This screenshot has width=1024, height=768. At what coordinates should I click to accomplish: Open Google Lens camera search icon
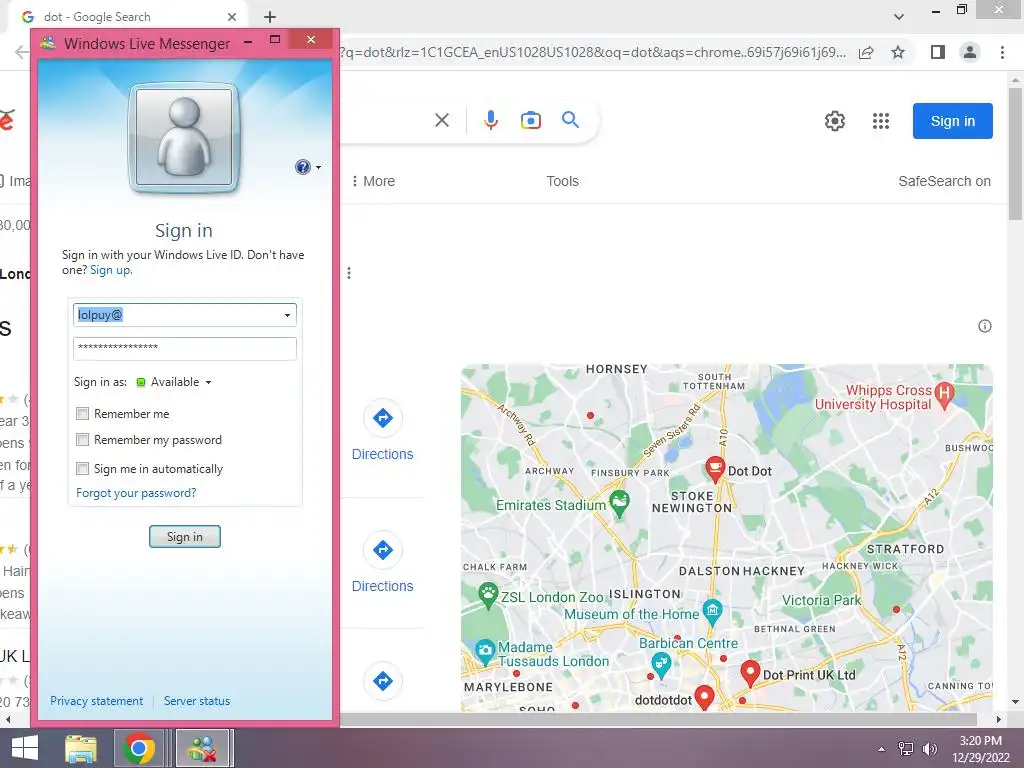click(x=530, y=120)
